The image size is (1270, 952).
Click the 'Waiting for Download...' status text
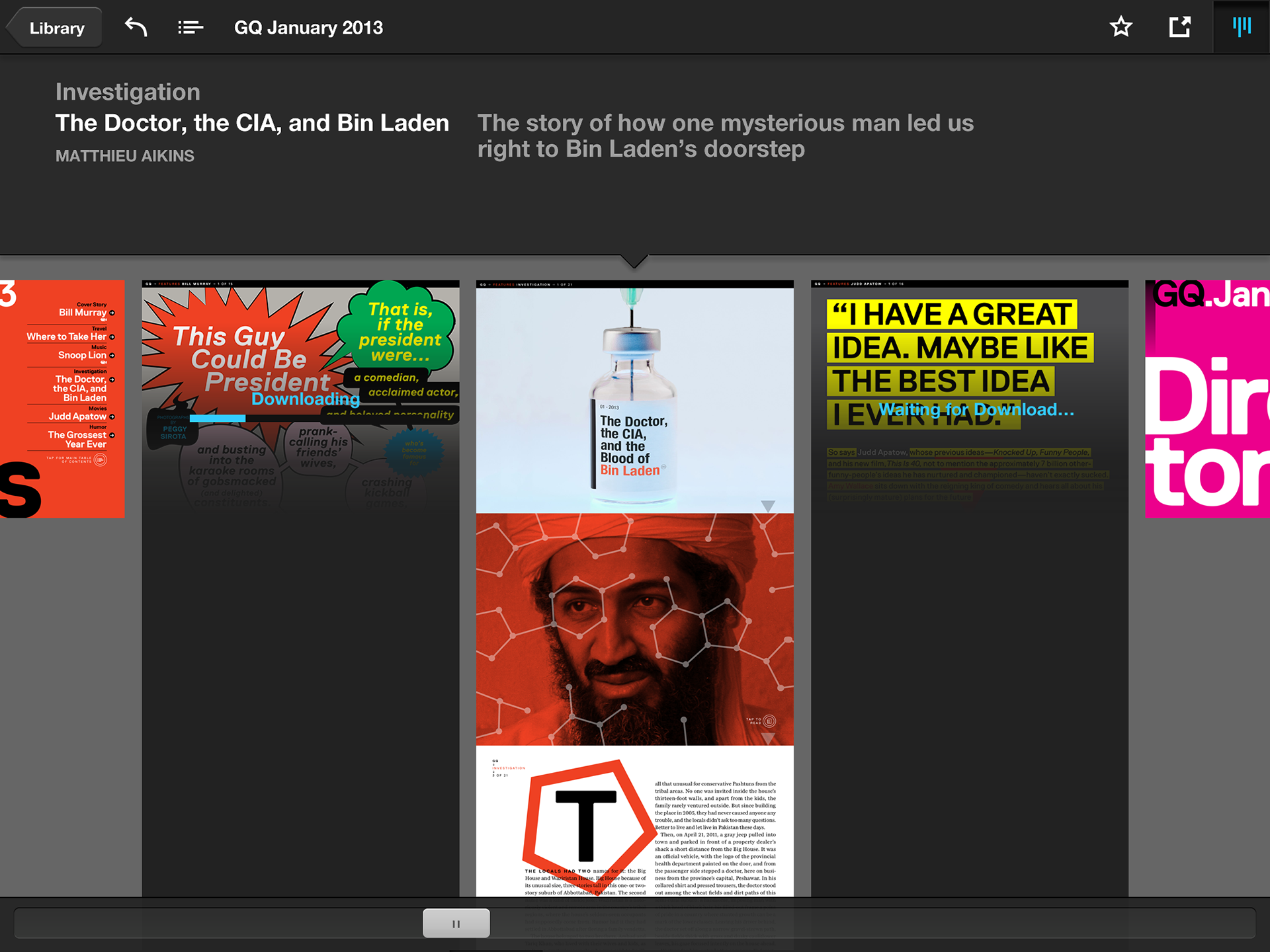[976, 409]
